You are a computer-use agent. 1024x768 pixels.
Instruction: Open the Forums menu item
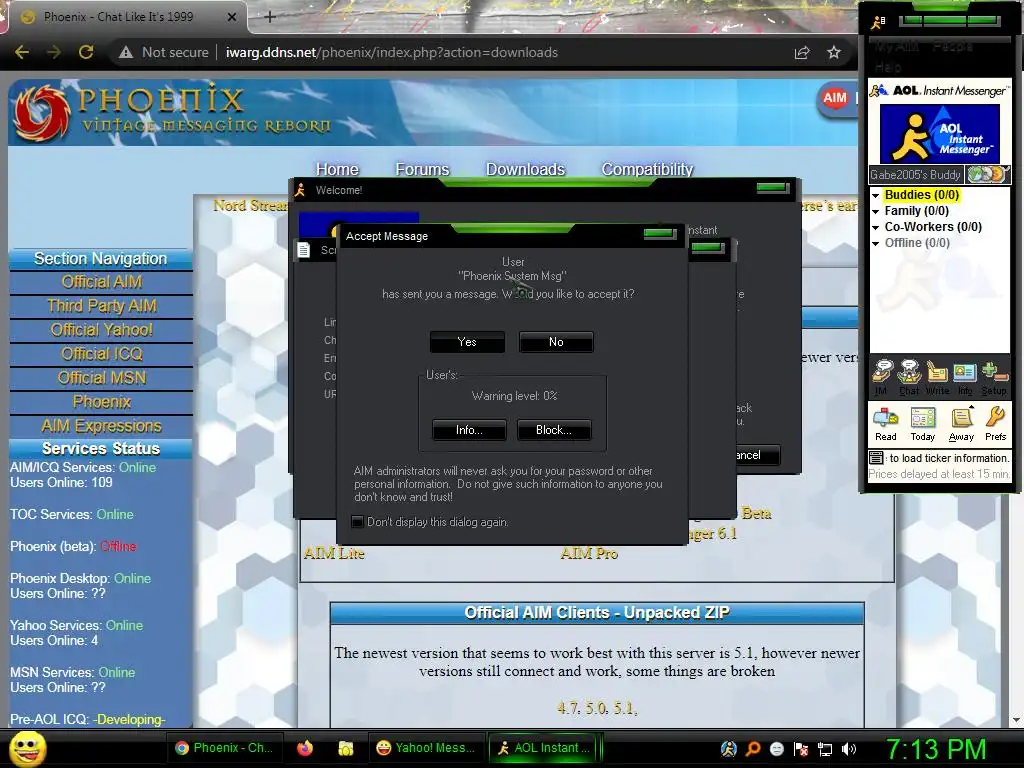tap(422, 169)
